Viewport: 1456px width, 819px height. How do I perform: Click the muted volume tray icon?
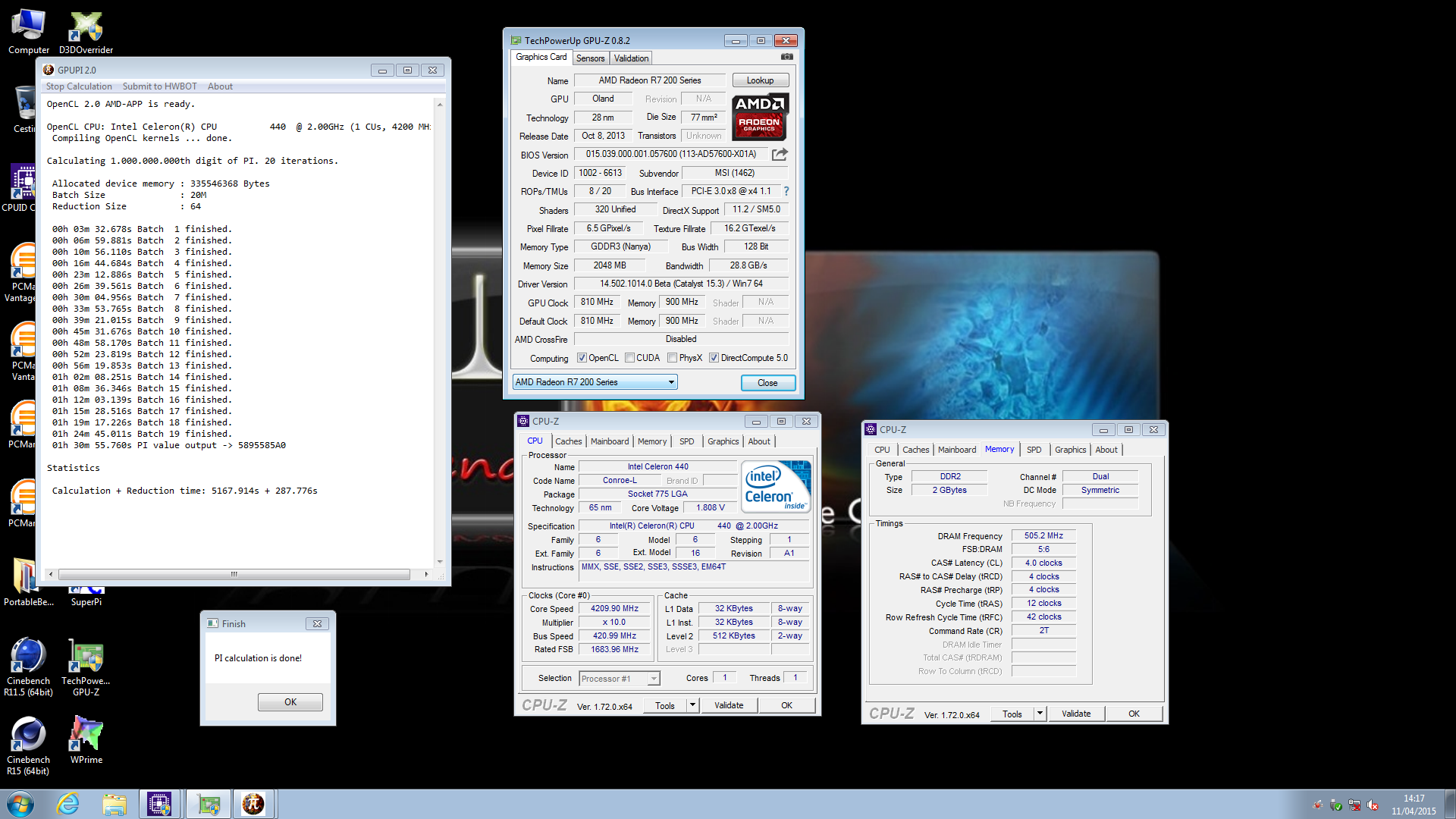point(1373,805)
